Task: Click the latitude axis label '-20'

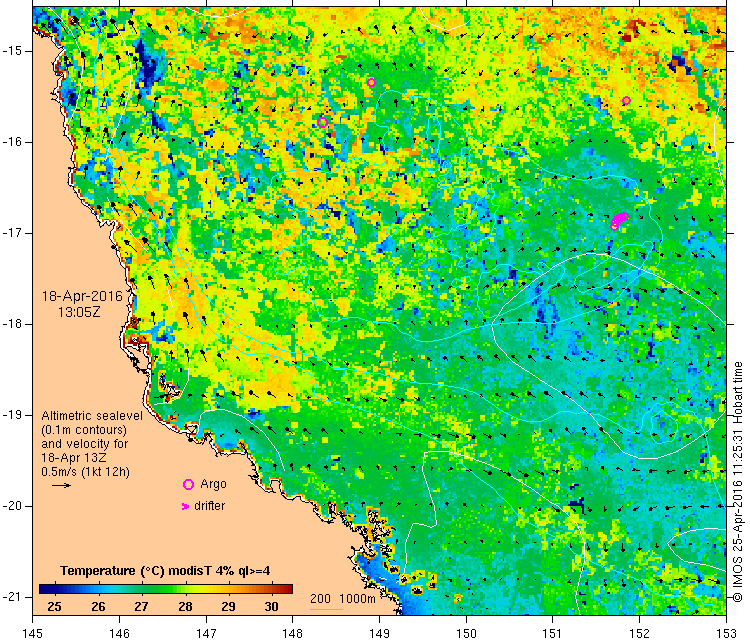Action: point(11,506)
